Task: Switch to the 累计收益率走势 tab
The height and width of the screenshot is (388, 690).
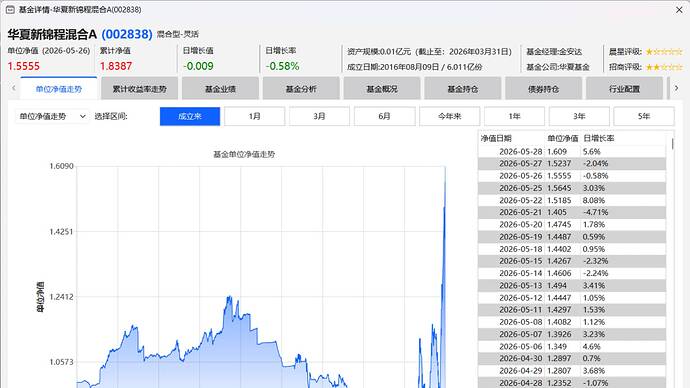Action: coord(139,89)
